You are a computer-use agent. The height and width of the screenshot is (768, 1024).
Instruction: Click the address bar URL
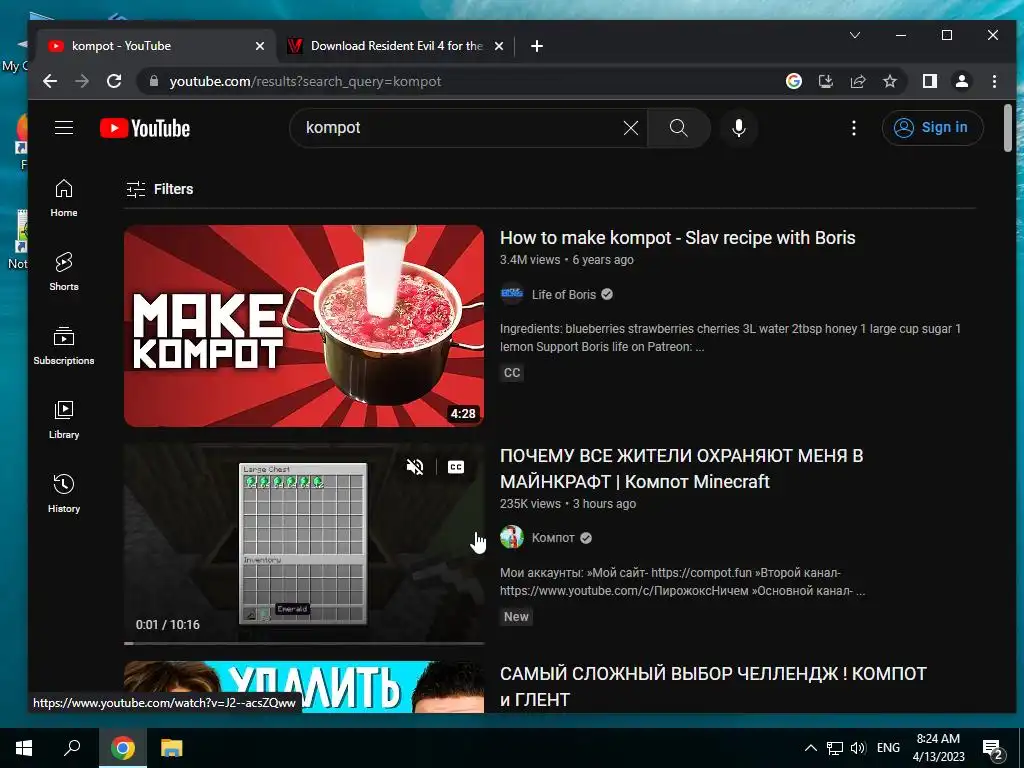pyautogui.click(x=305, y=82)
